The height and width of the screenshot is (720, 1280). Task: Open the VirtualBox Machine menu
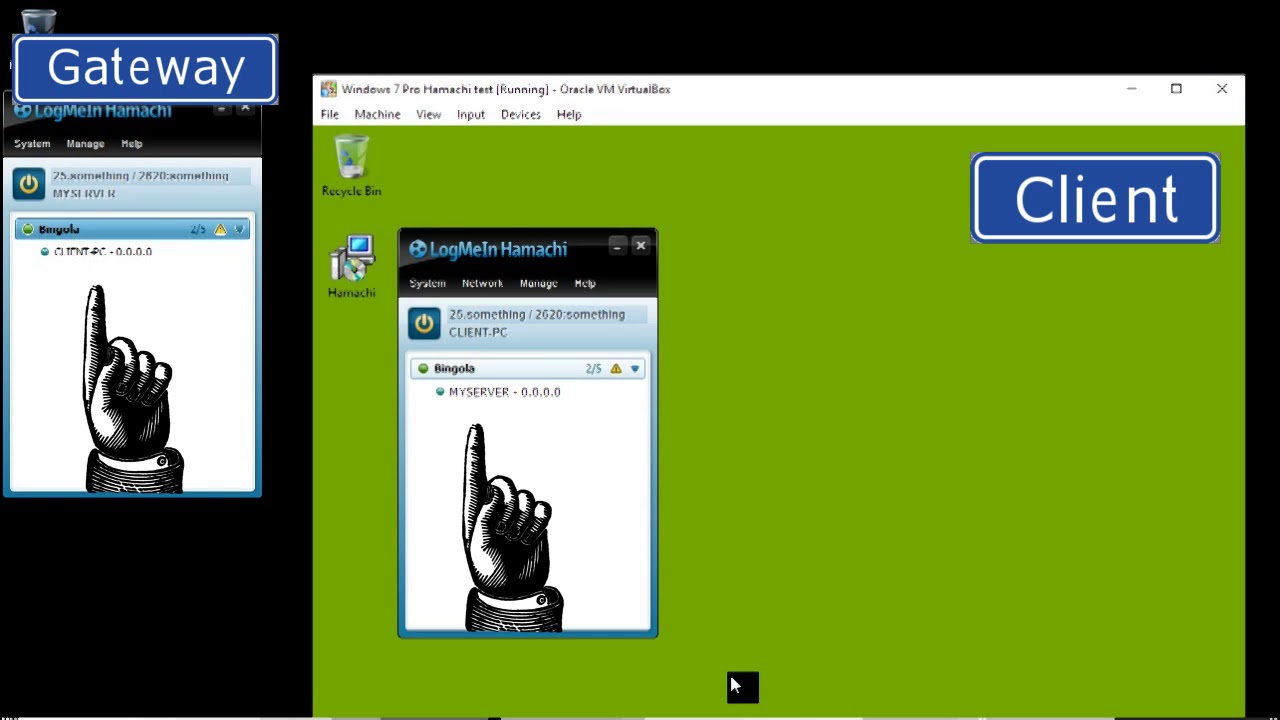click(377, 114)
